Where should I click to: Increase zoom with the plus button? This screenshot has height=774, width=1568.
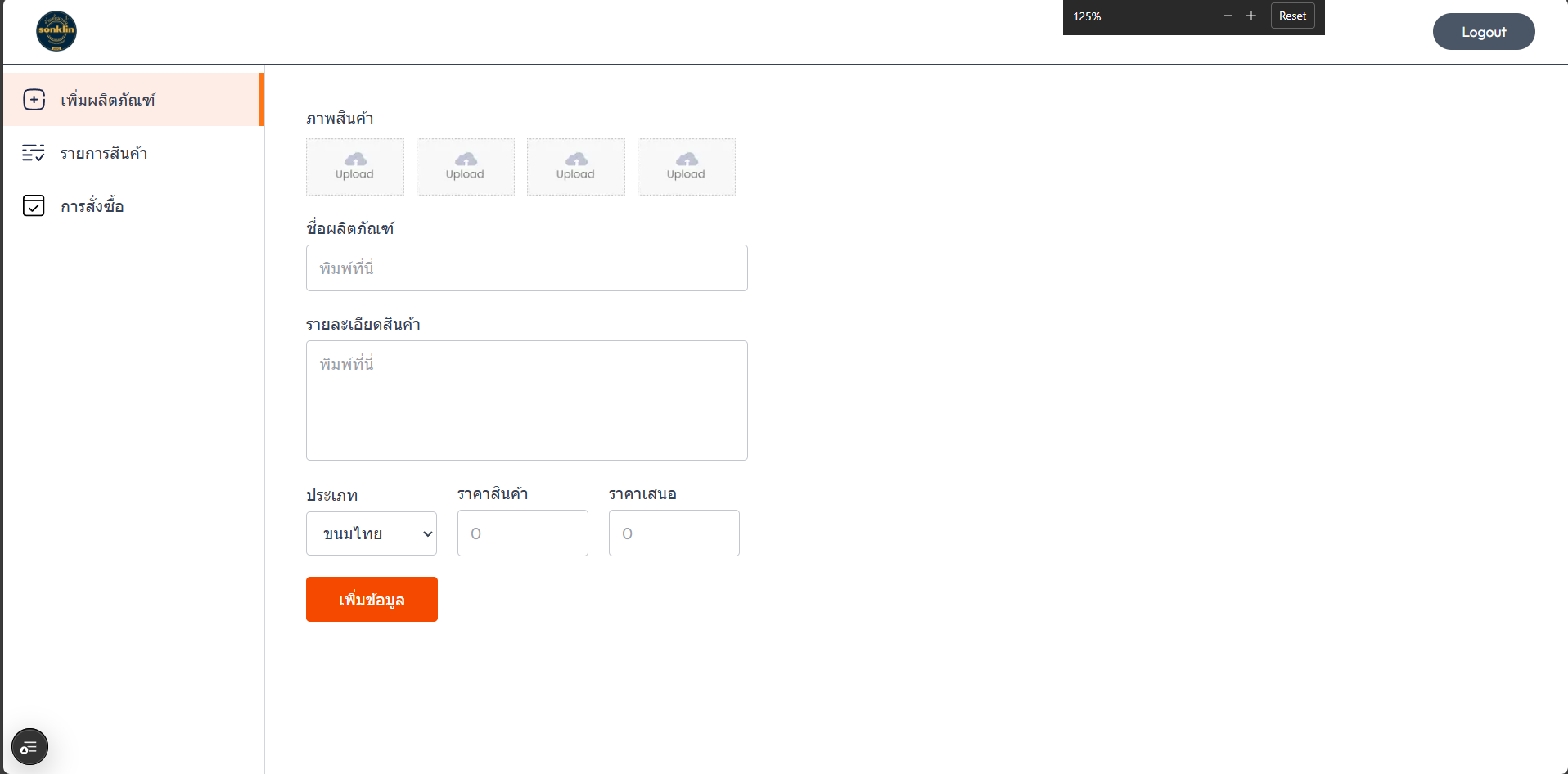tap(1250, 16)
